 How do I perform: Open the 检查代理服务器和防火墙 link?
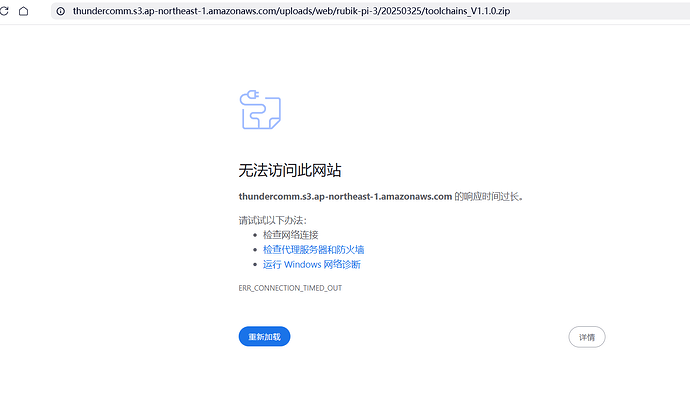[313, 249]
